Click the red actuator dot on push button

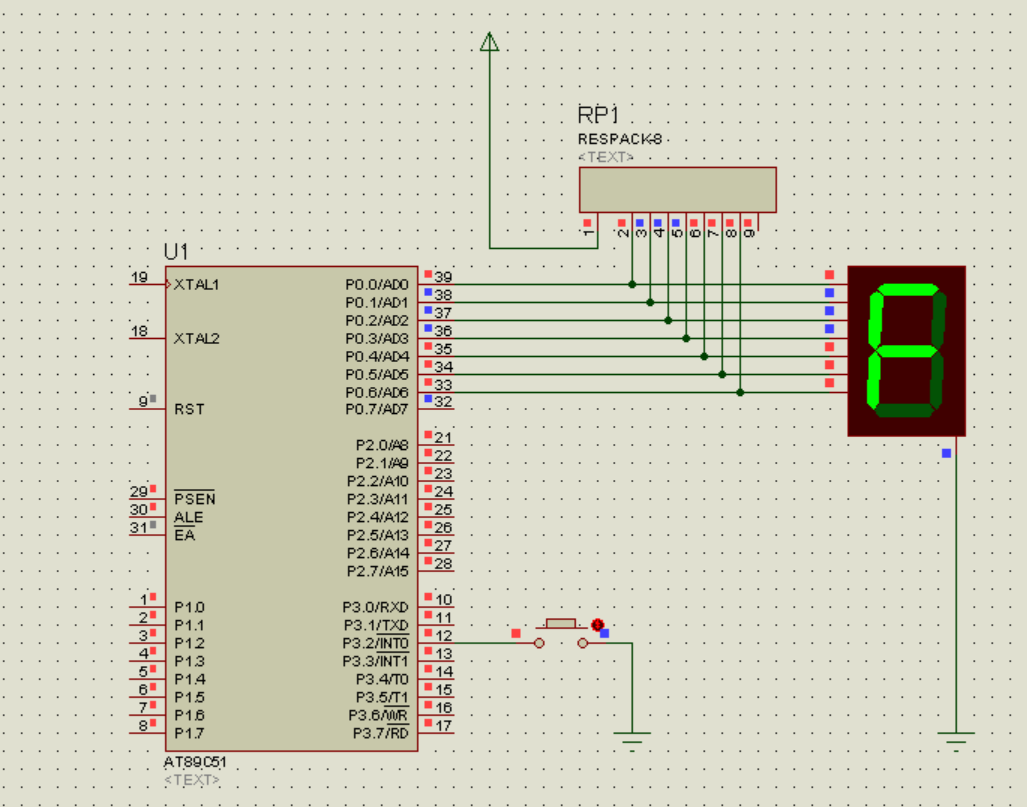point(597,625)
